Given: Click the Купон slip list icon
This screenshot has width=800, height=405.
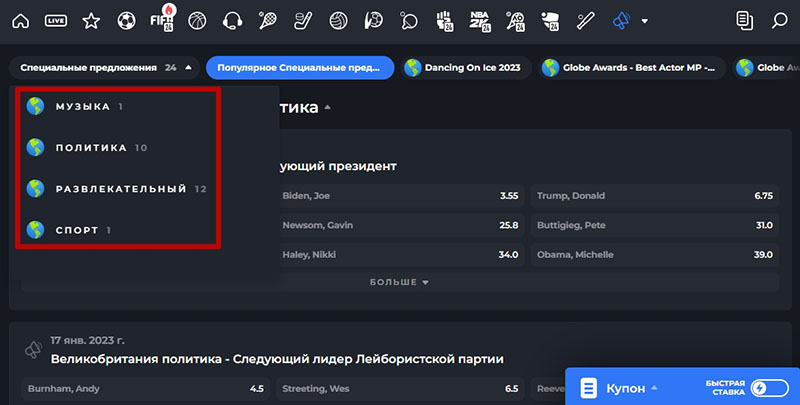Looking at the screenshot, I should click(x=588, y=388).
